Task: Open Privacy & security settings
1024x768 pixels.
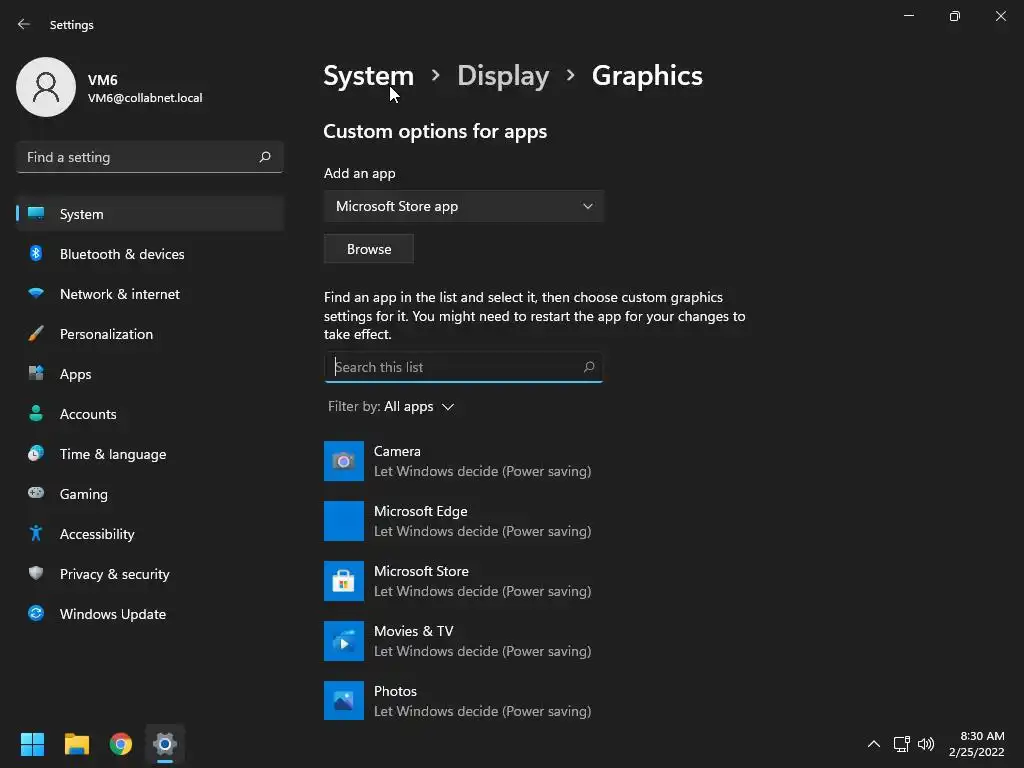Action: coord(114,574)
